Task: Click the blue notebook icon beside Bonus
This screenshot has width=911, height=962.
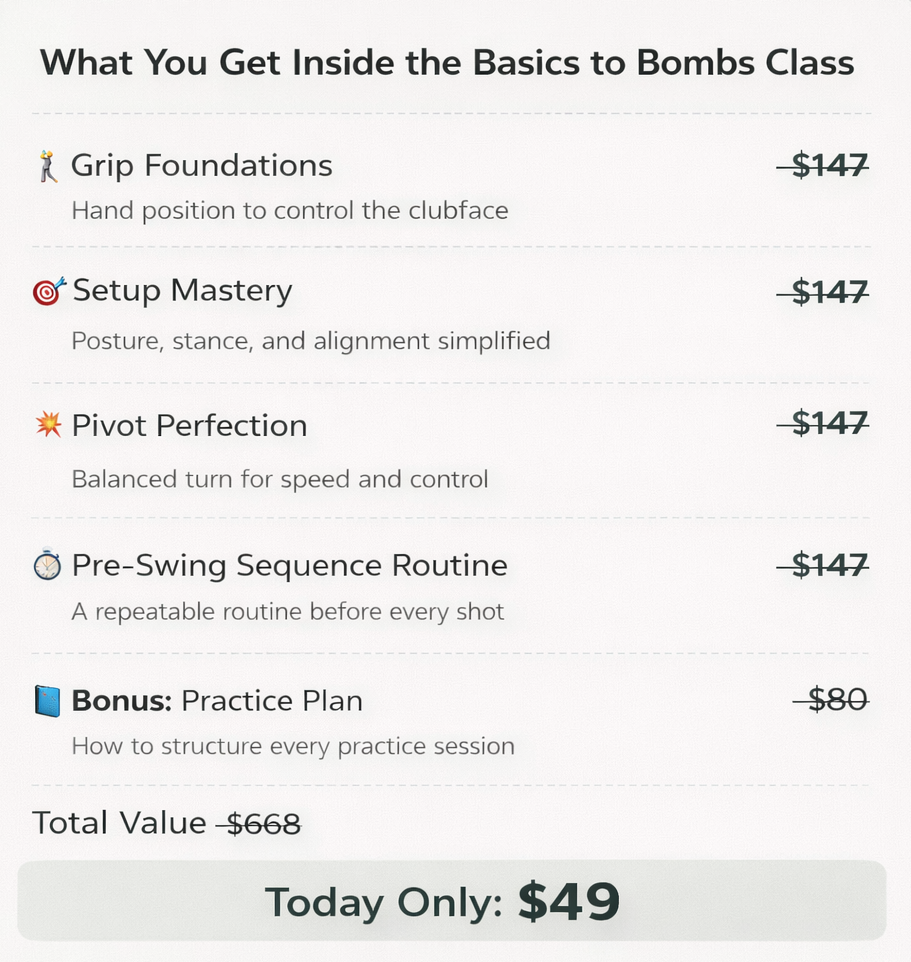Action: pyautogui.click(x=47, y=701)
